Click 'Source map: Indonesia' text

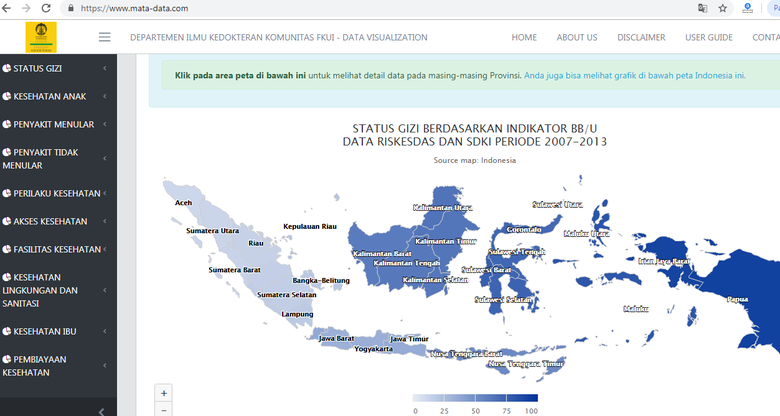pos(475,160)
